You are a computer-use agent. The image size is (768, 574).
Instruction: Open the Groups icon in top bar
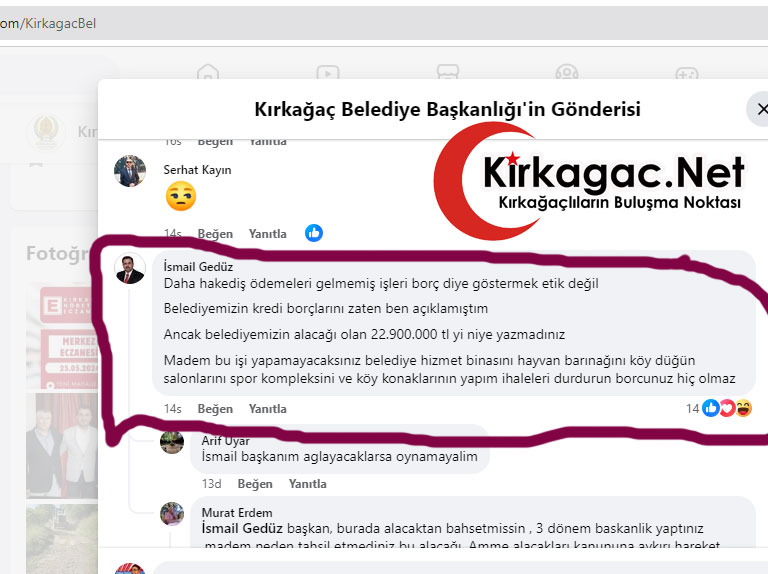click(567, 72)
